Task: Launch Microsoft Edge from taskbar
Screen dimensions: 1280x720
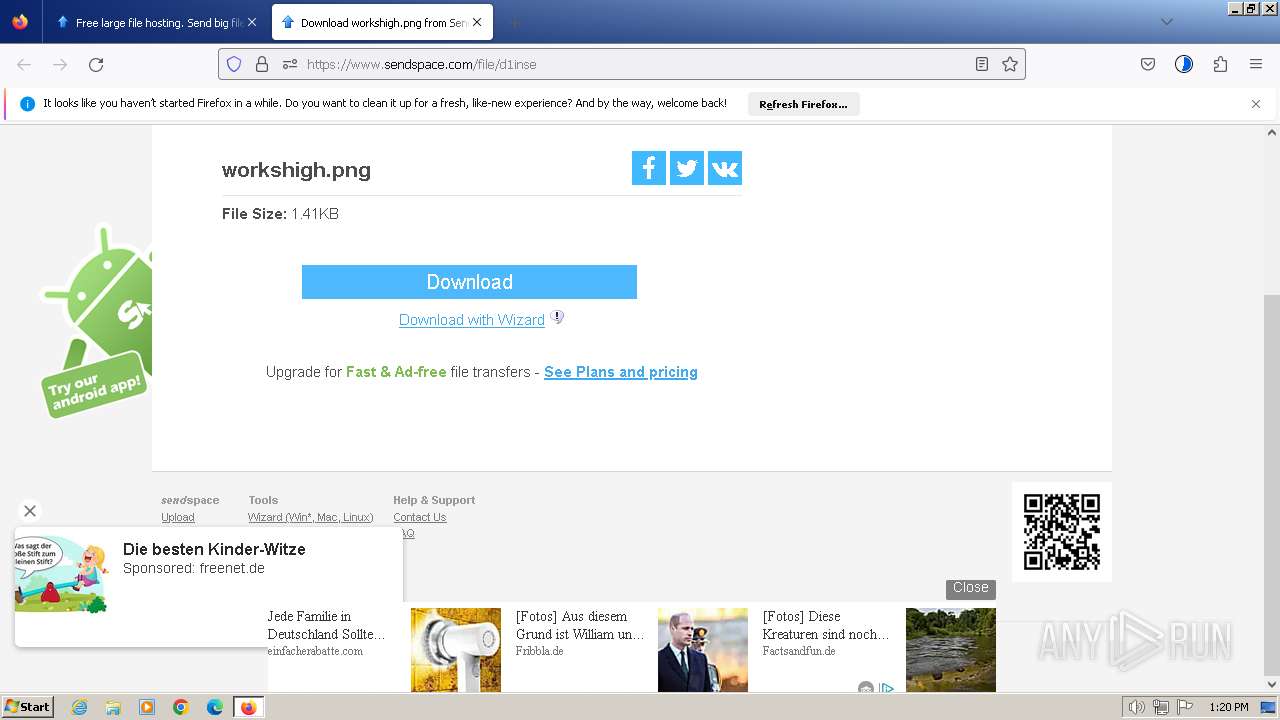Action: [x=215, y=707]
